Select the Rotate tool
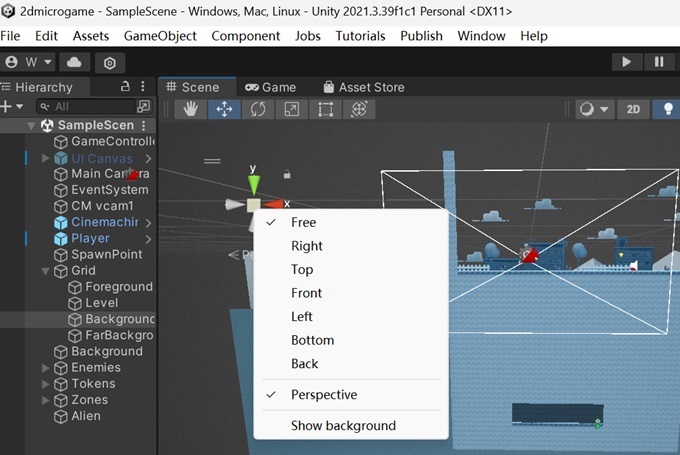This screenshot has height=455, width=680. pos(258,109)
